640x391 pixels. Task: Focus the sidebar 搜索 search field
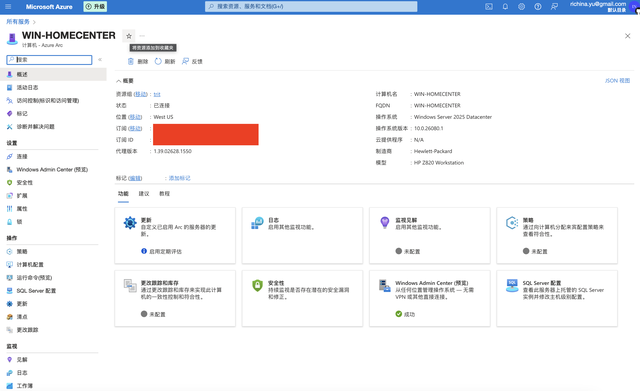point(49,60)
